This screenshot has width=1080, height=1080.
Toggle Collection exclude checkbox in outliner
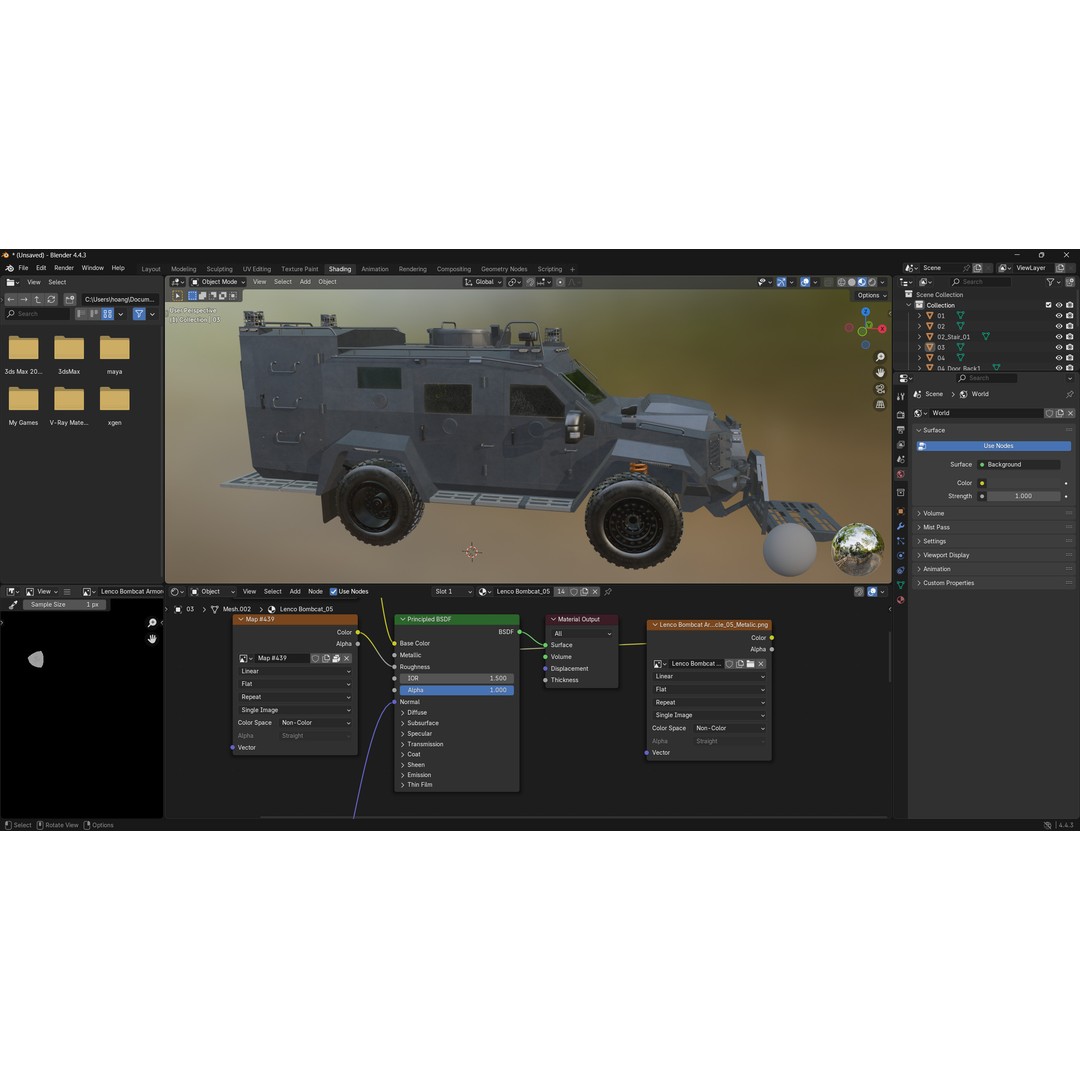(1048, 305)
